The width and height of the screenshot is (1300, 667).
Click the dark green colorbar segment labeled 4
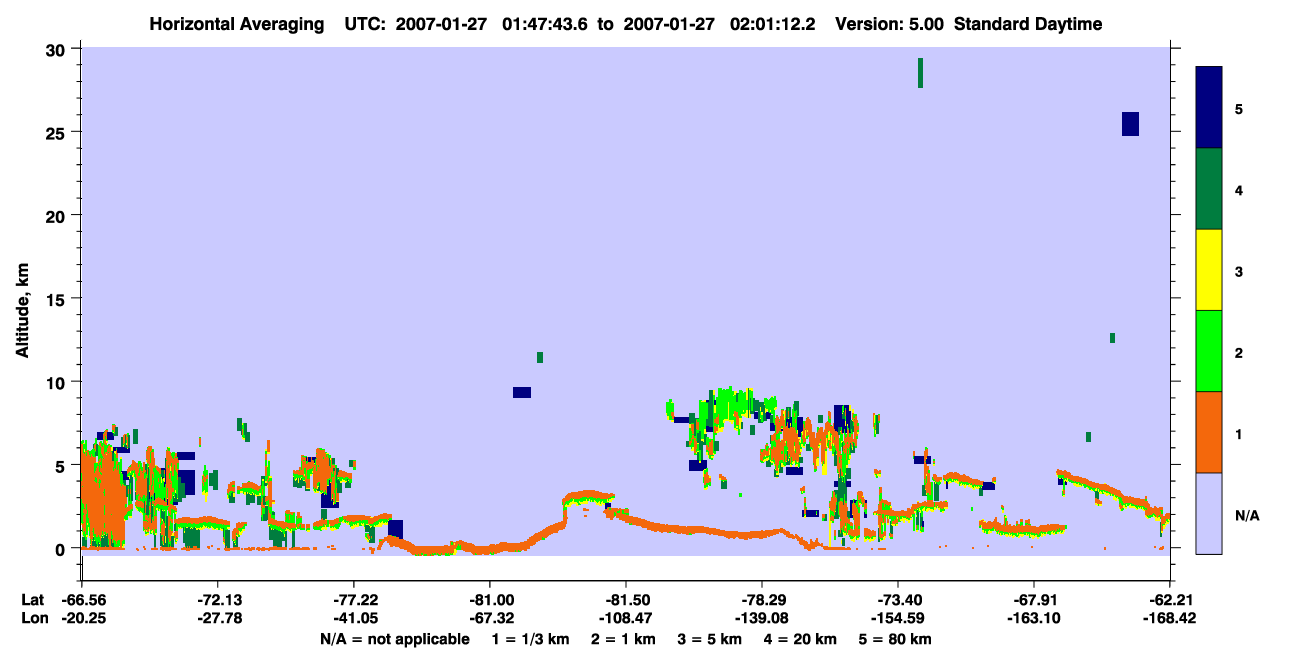pyautogui.click(x=1209, y=189)
